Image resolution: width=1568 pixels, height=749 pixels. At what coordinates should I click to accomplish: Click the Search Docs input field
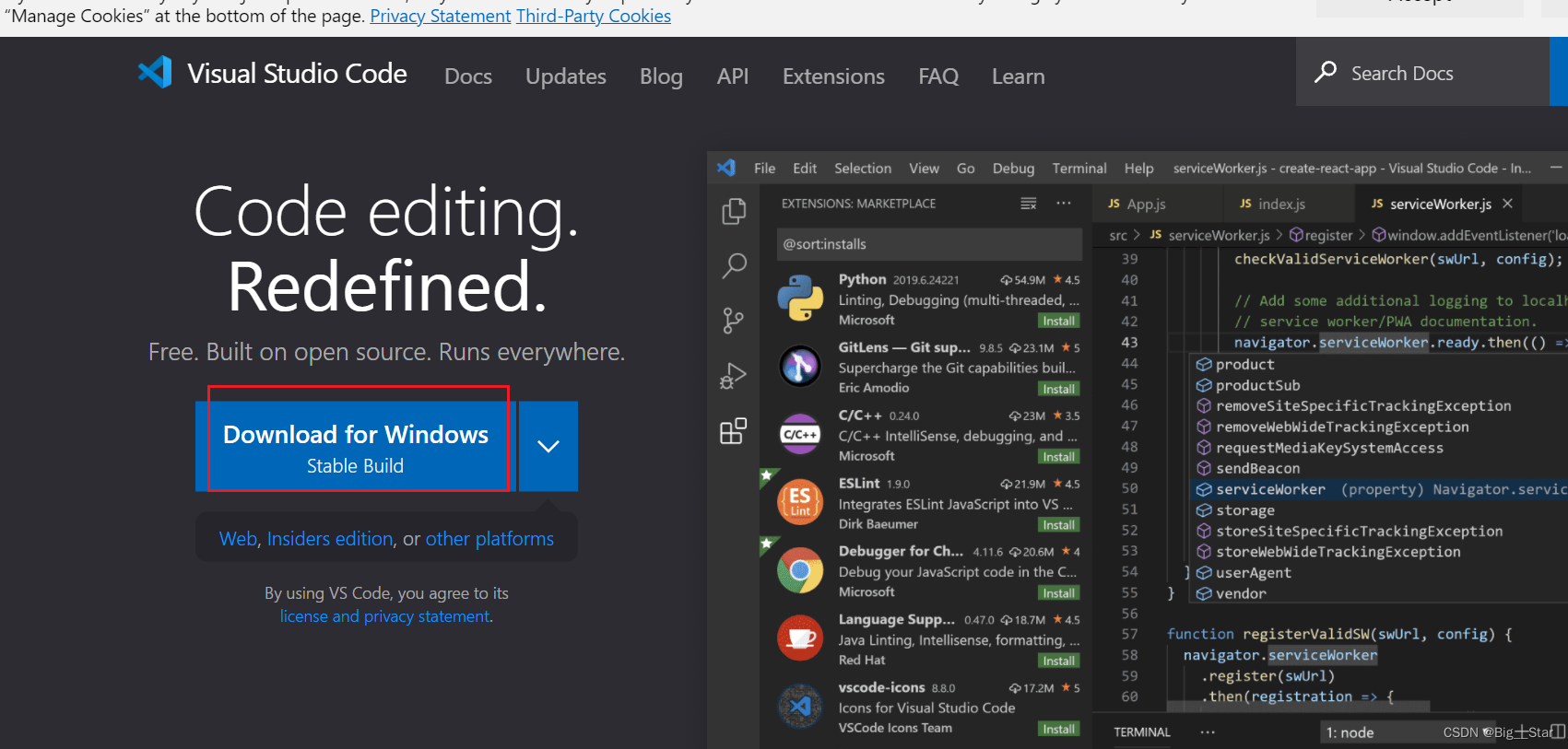tap(1422, 72)
